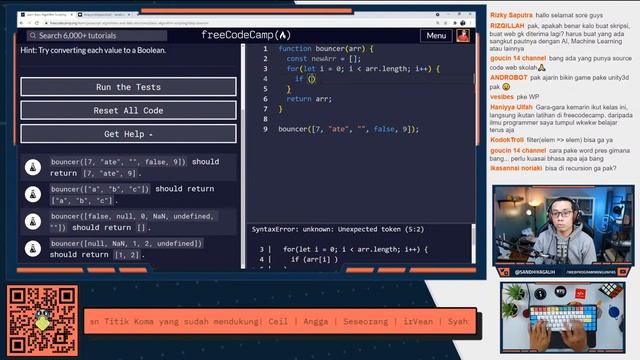This screenshot has height=360, width=640.
Task: Click flask icon for [7, "ate", 9] test
Action: [x=33, y=167]
